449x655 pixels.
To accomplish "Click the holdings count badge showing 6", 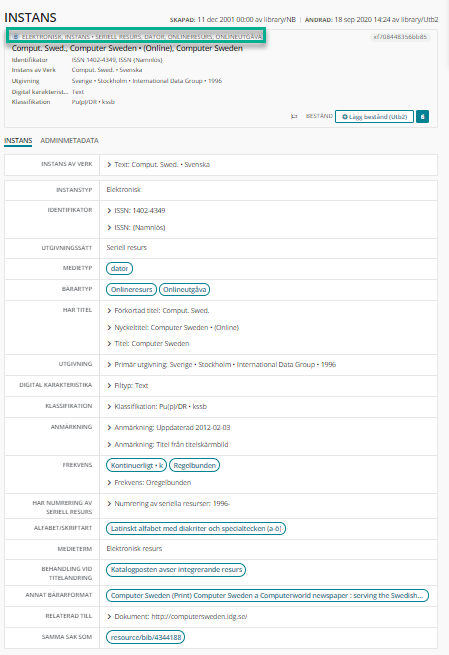I will [422, 117].
